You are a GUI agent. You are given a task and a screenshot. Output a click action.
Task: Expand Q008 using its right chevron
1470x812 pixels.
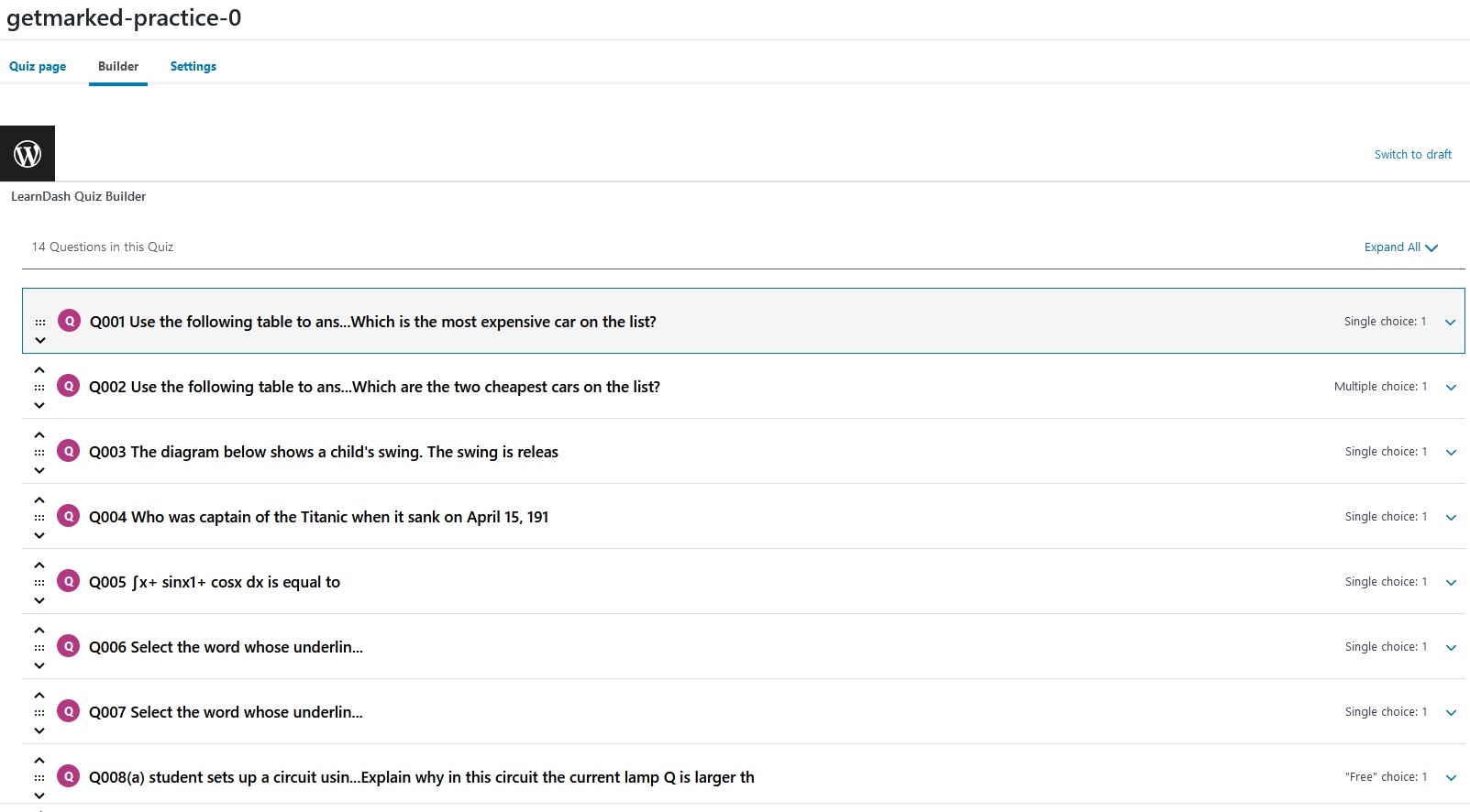1451,778
